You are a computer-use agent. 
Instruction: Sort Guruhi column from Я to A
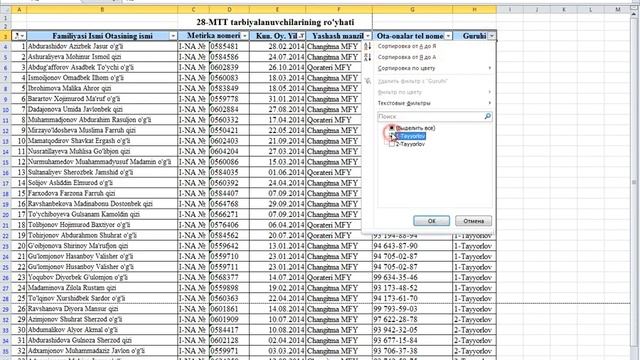pos(407,57)
